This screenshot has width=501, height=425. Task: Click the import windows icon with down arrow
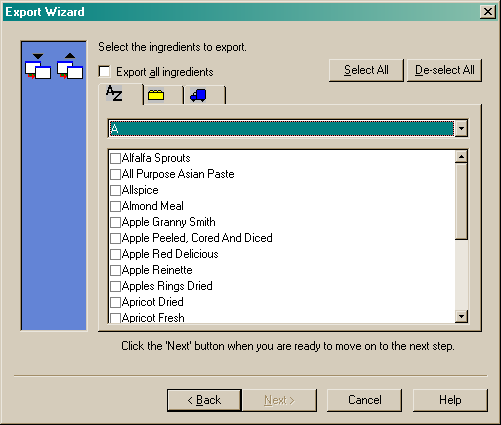[x=38, y=66]
